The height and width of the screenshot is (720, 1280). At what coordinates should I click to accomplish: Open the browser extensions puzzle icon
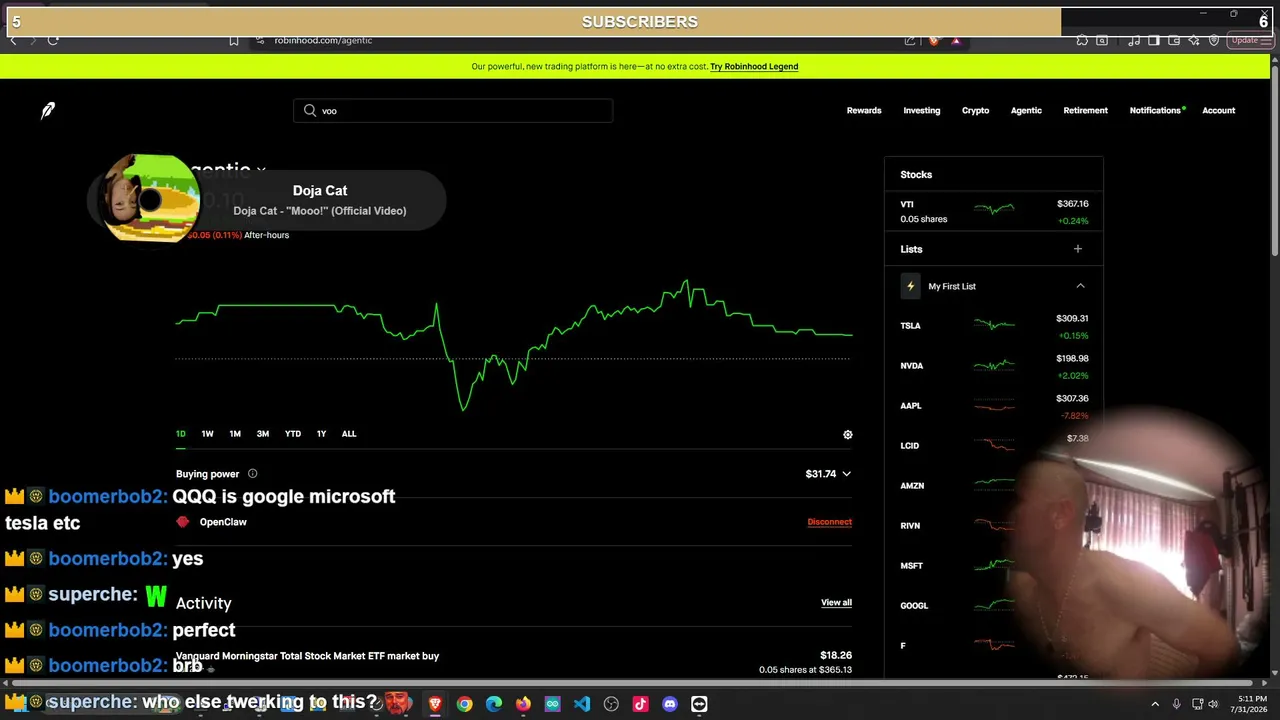pyautogui.click(x=1082, y=40)
